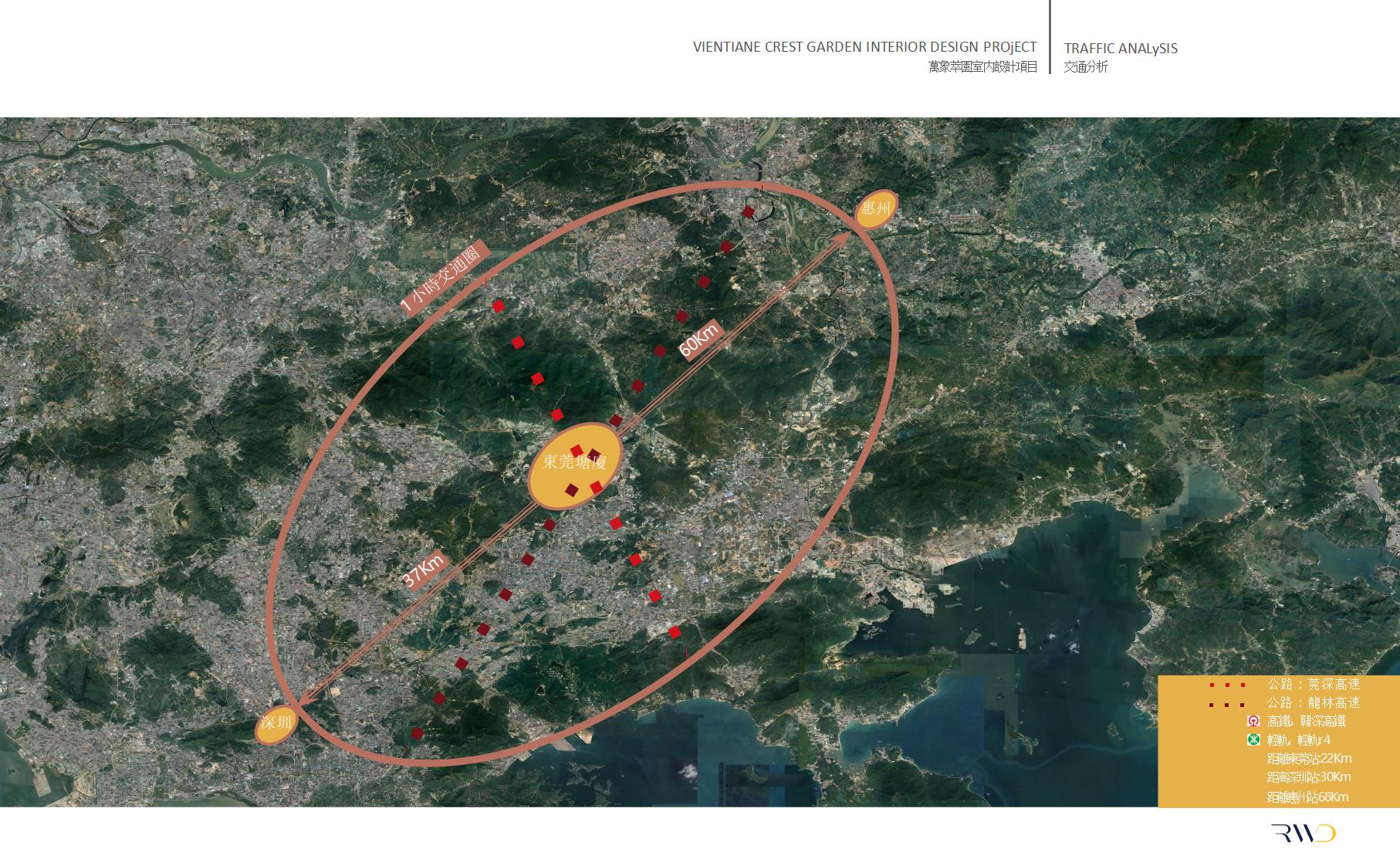1400x866 pixels.
Task: Select the 交通分析 subheading
Action: coord(1086,67)
